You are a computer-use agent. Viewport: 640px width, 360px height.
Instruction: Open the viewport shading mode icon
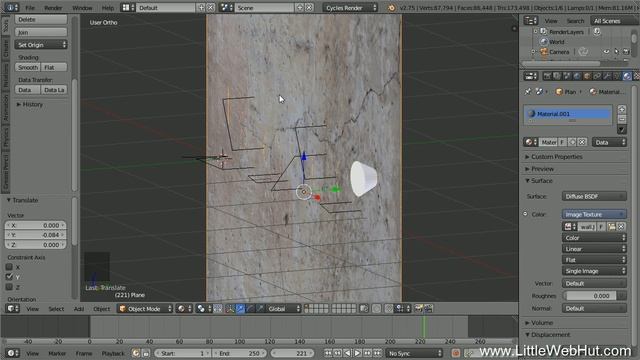pyautogui.click(x=184, y=309)
